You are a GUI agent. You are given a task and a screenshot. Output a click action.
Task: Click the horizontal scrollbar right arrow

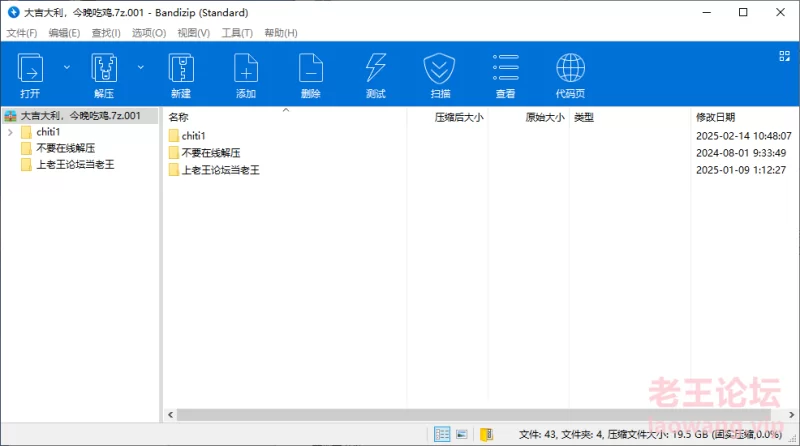click(792, 415)
